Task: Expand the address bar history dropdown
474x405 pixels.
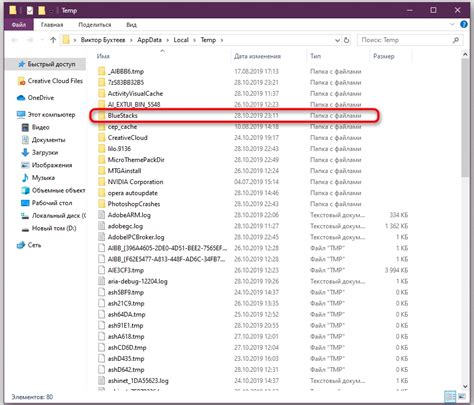Action: tap(337, 40)
